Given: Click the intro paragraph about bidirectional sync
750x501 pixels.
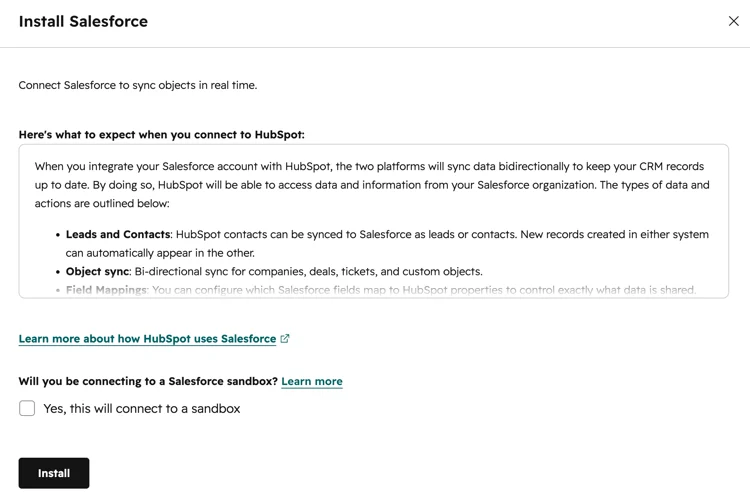Looking at the screenshot, I should (x=372, y=185).
